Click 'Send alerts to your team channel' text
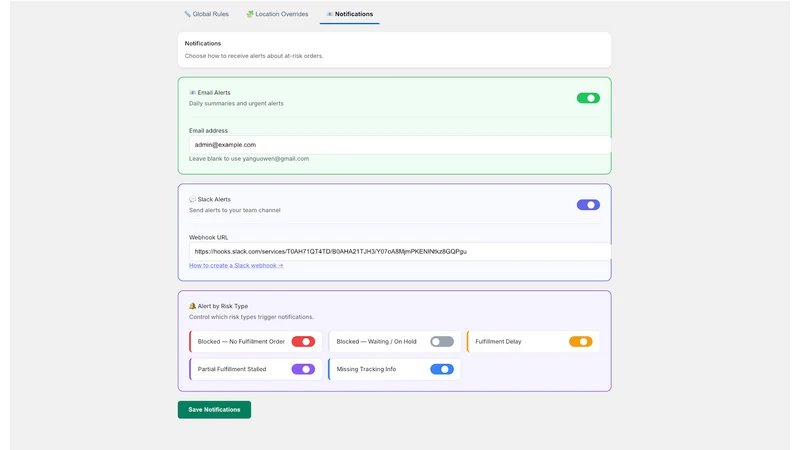This screenshot has height=450, width=800. click(x=235, y=210)
